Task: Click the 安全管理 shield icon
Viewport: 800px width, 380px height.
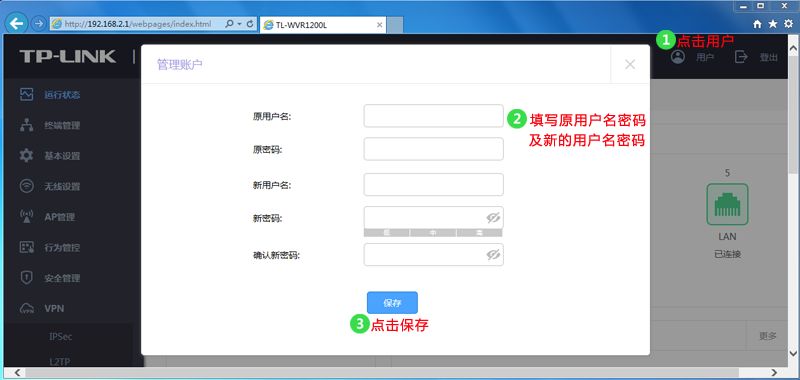Action: pyautogui.click(x=27, y=278)
